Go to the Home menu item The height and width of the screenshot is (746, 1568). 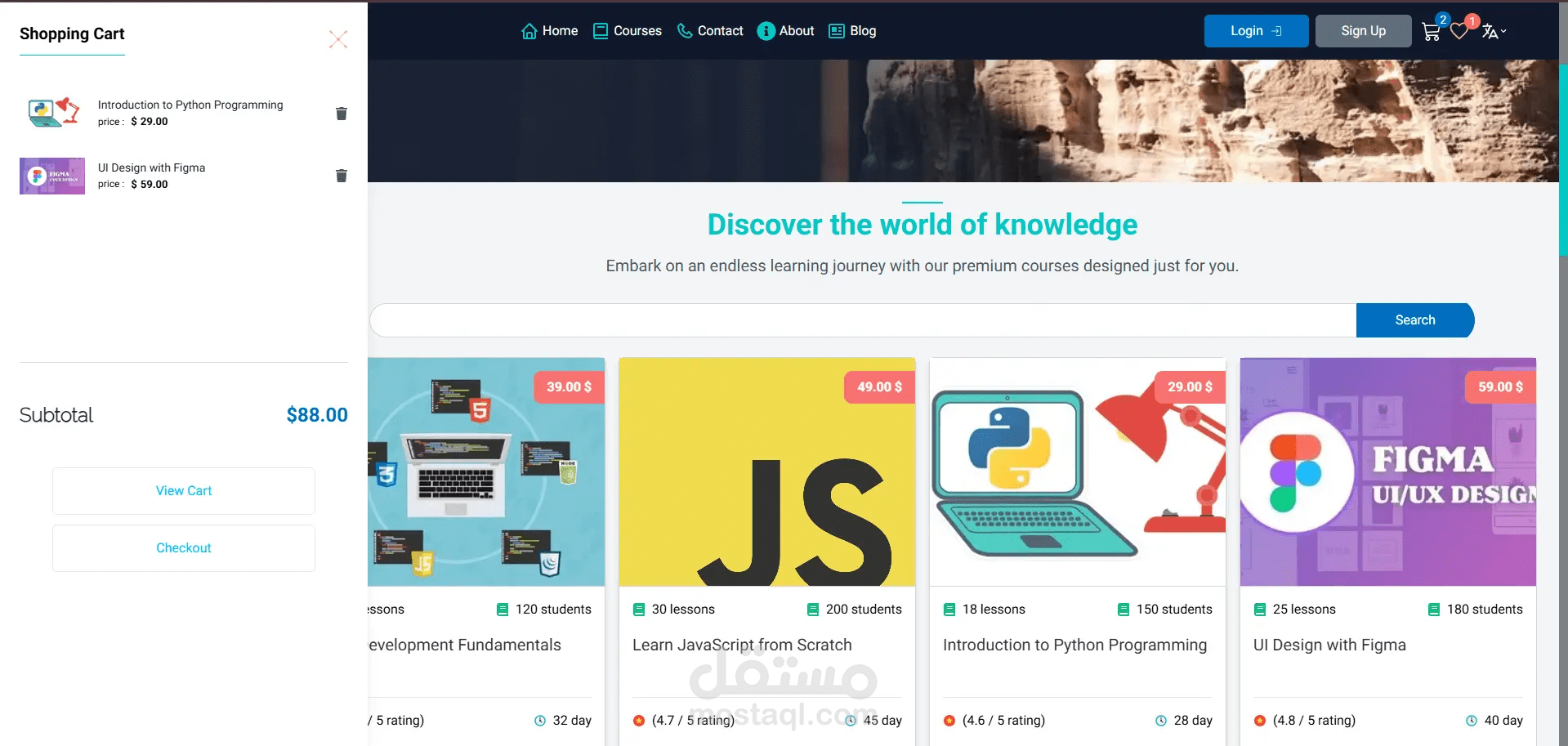coord(549,31)
